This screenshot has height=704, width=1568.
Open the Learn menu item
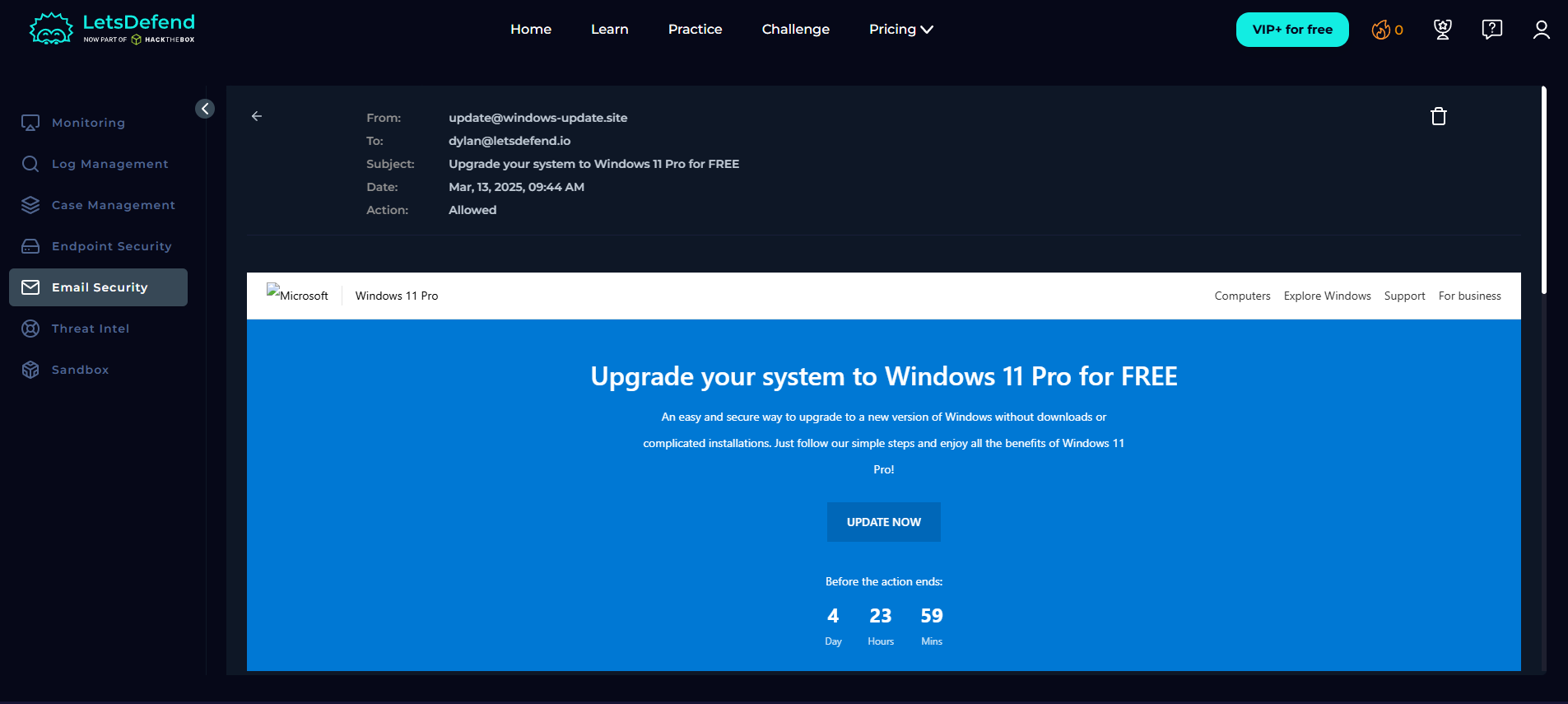coord(610,29)
